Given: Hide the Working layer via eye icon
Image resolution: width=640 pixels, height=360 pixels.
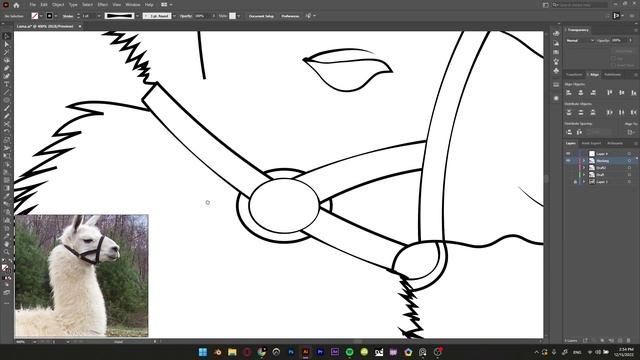Looking at the screenshot, I should (x=568, y=161).
